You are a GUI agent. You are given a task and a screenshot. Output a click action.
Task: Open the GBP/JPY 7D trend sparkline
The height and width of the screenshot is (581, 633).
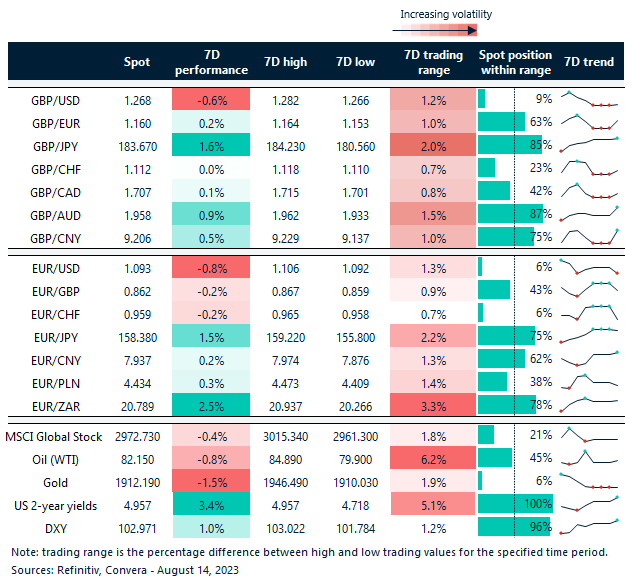tap(589, 145)
